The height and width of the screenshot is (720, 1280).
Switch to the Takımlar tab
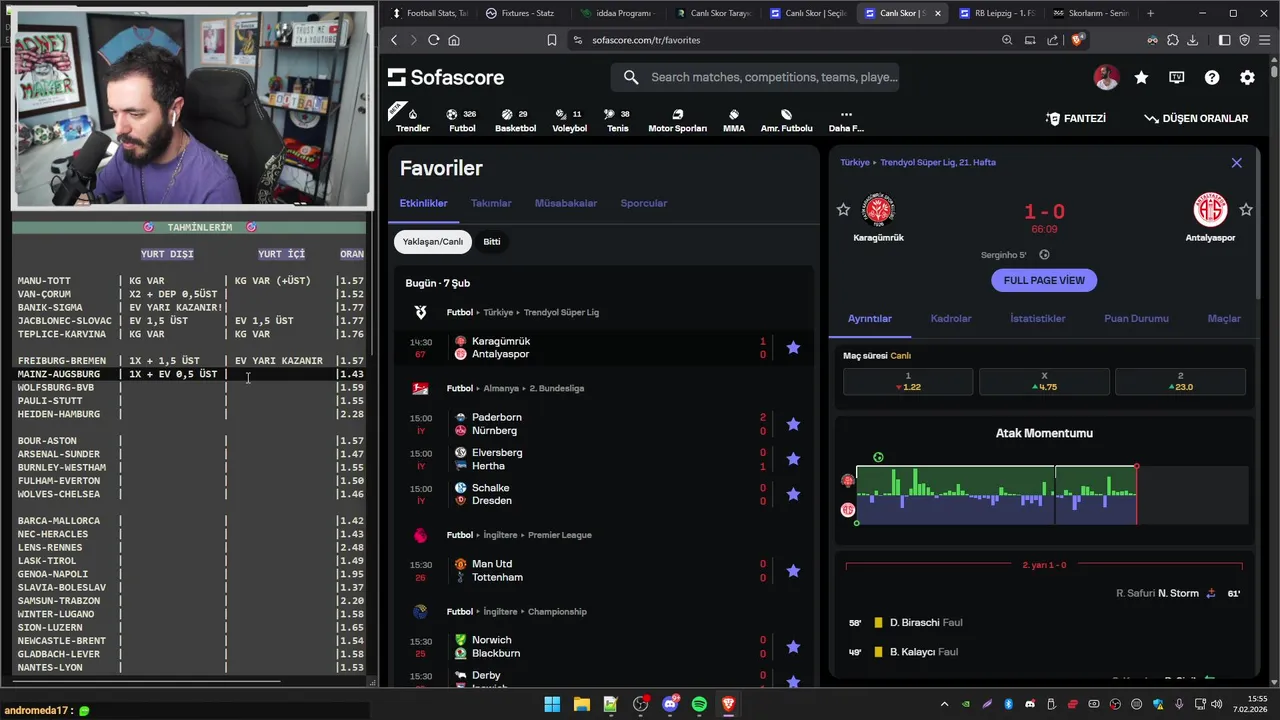point(491,203)
